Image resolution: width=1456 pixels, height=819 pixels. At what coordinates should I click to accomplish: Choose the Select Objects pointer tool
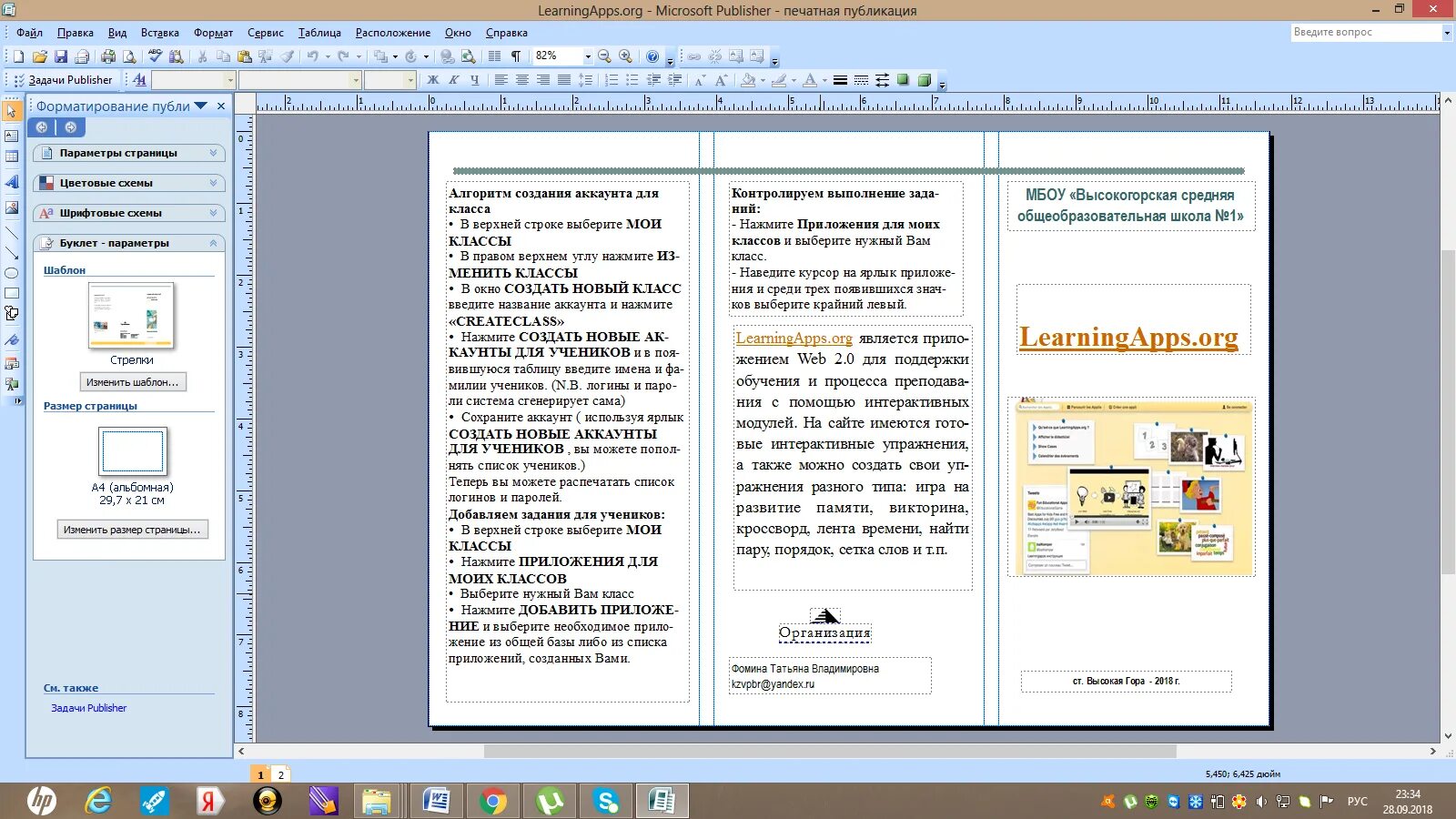tap(12, 111)
